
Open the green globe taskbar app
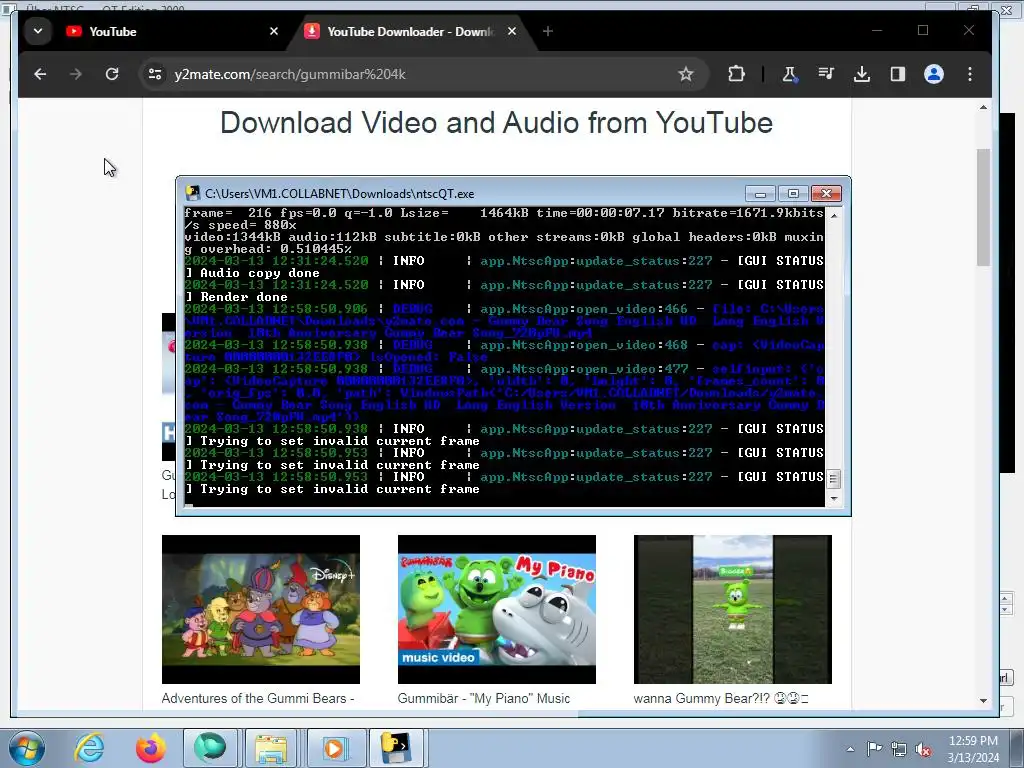pos(210,748)
